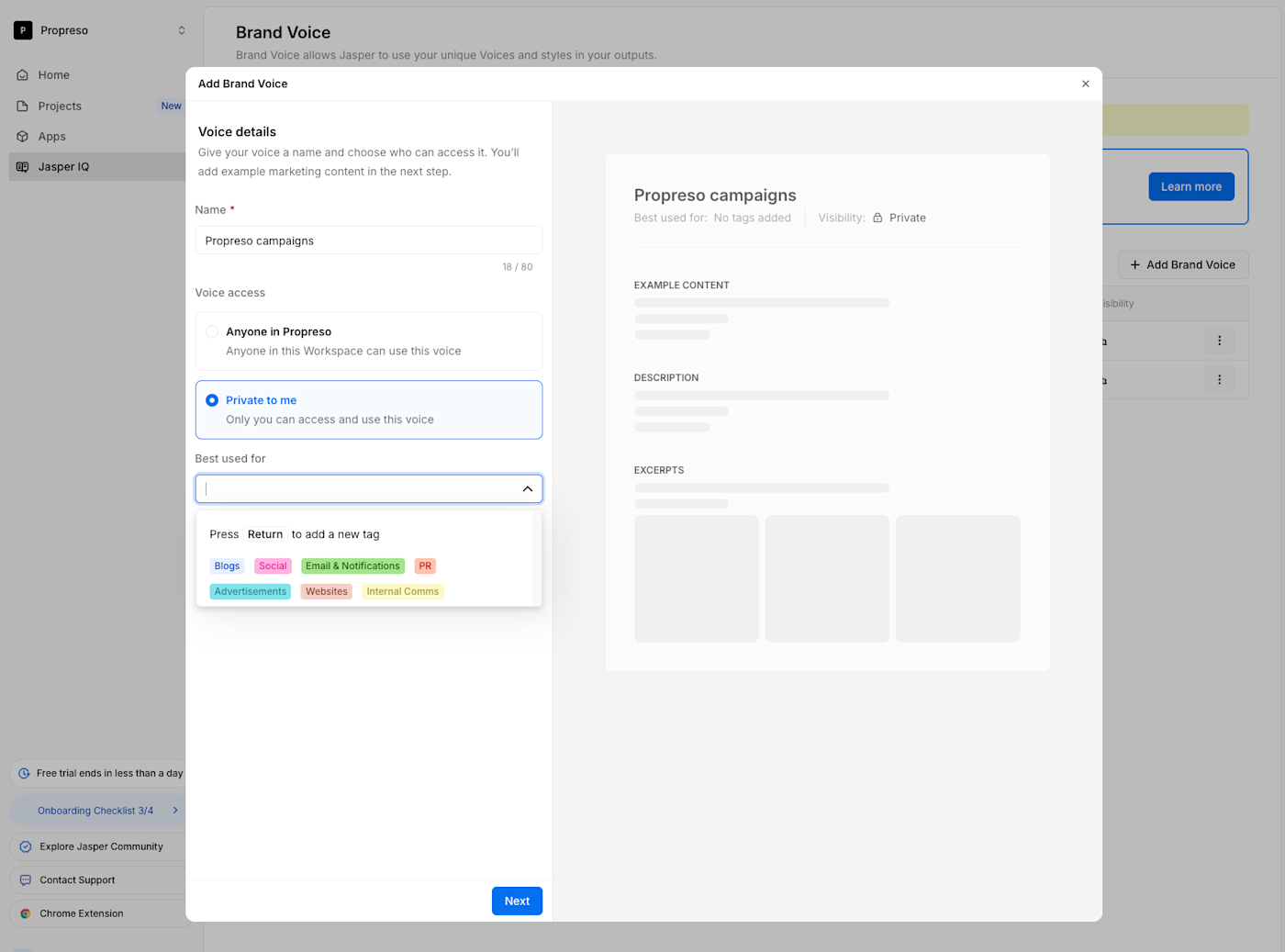The width and height of the screenshot is (1285, 952).
Task: Click the last excerpt placeholder card
Action: (958, 578)
